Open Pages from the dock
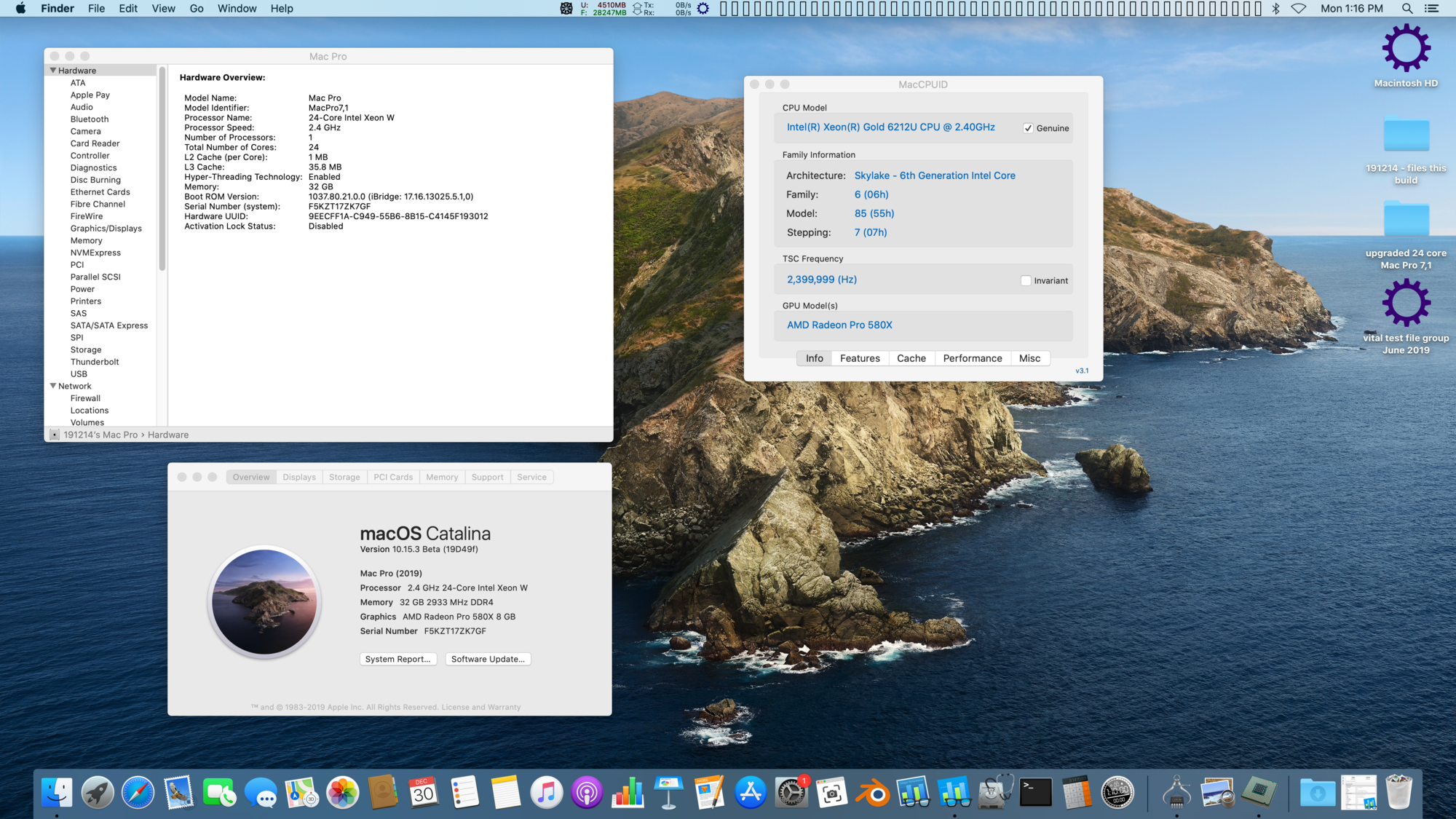This screenshot has width=1456, height=819. tap(709, 793)
